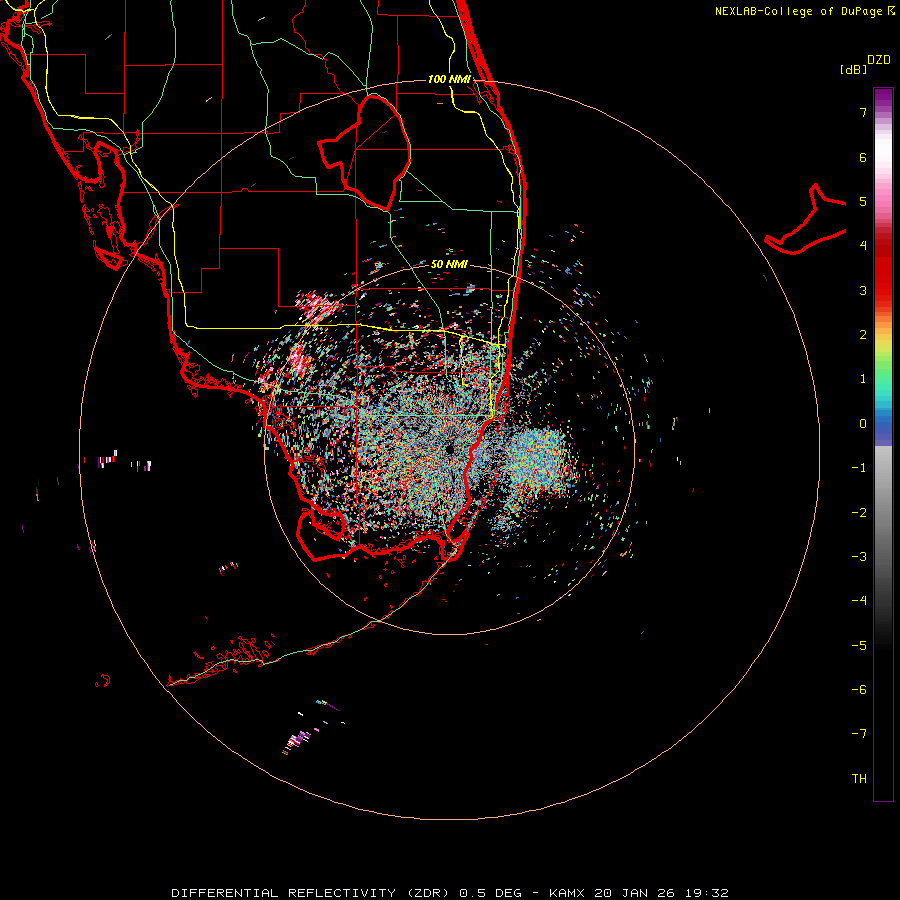
Task: Click the 5 value on the color scale
Action: [x=863, y=201]
